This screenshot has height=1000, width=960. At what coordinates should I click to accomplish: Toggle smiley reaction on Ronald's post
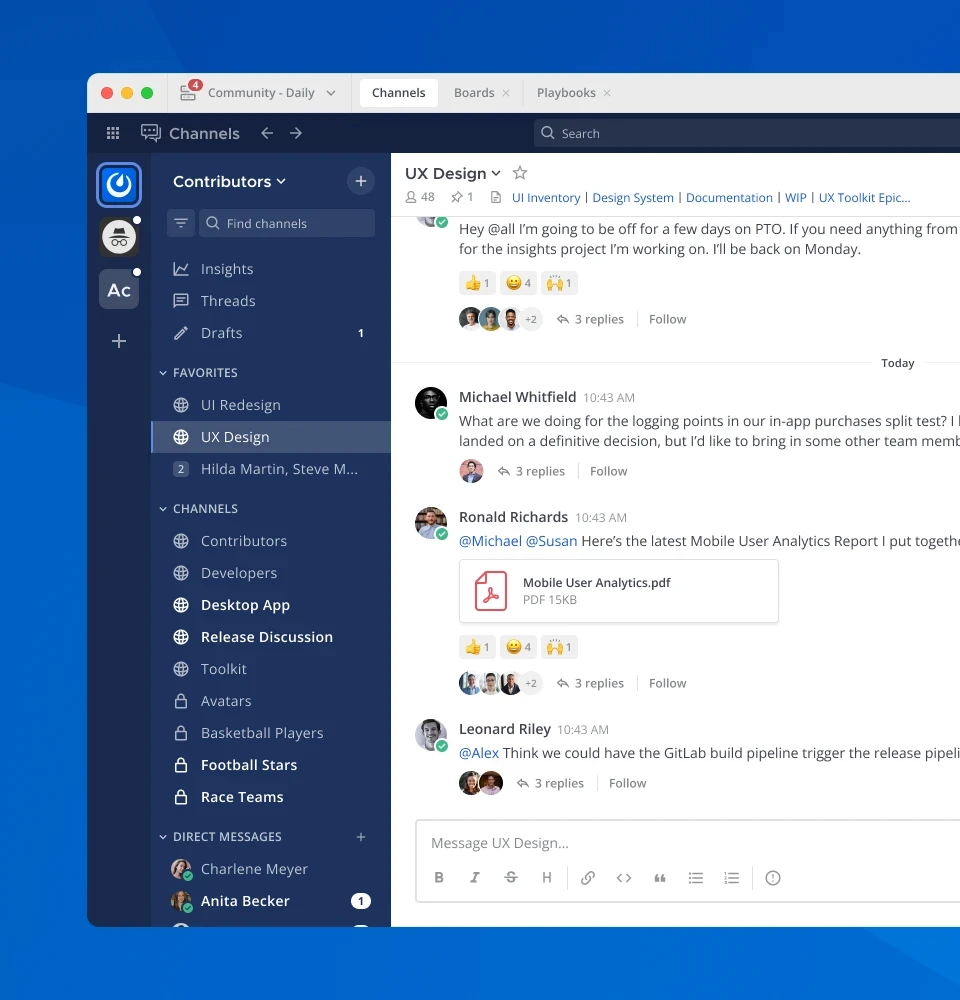pos(518,647)
